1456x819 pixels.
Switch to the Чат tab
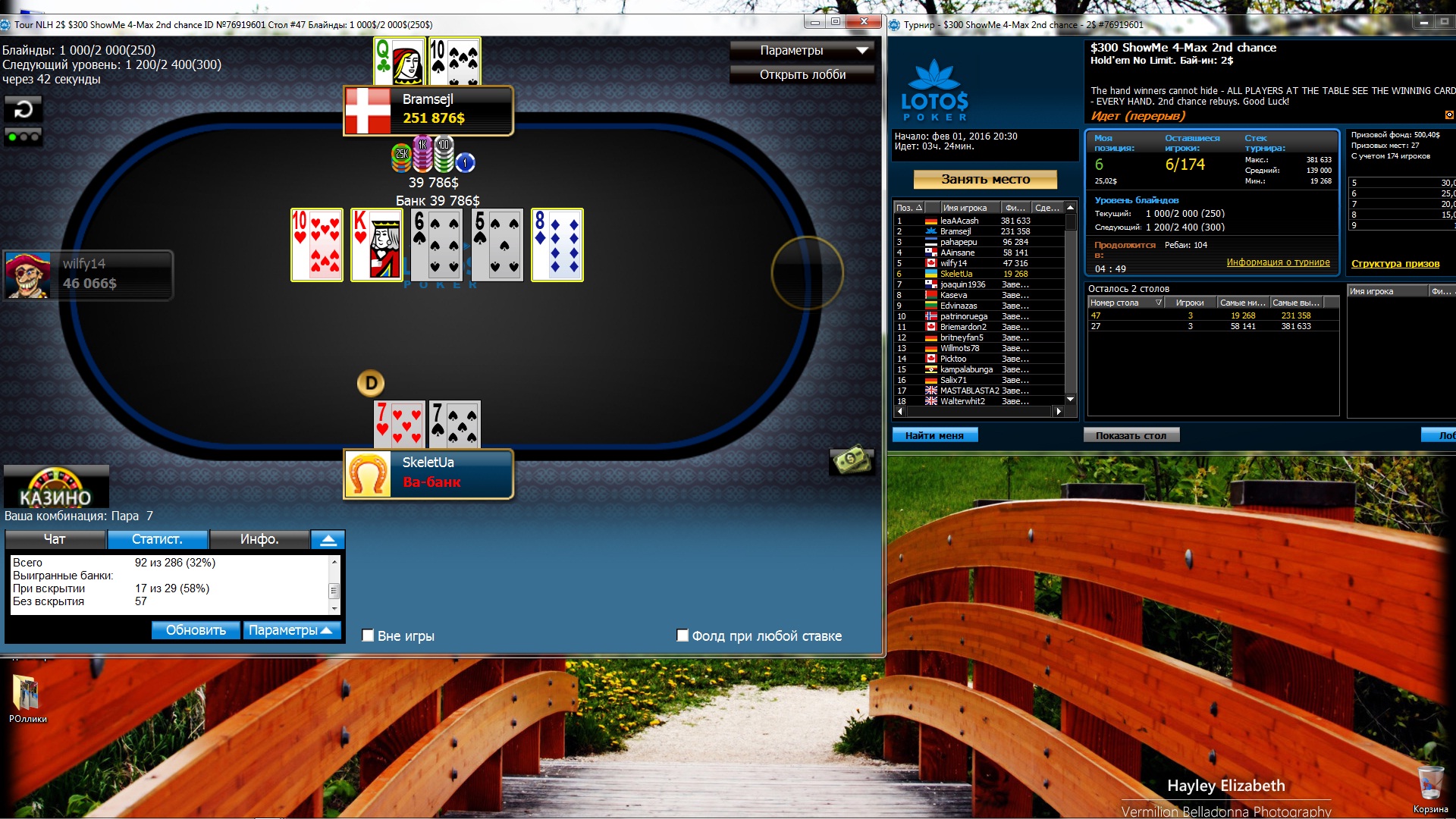coord(55,539)
